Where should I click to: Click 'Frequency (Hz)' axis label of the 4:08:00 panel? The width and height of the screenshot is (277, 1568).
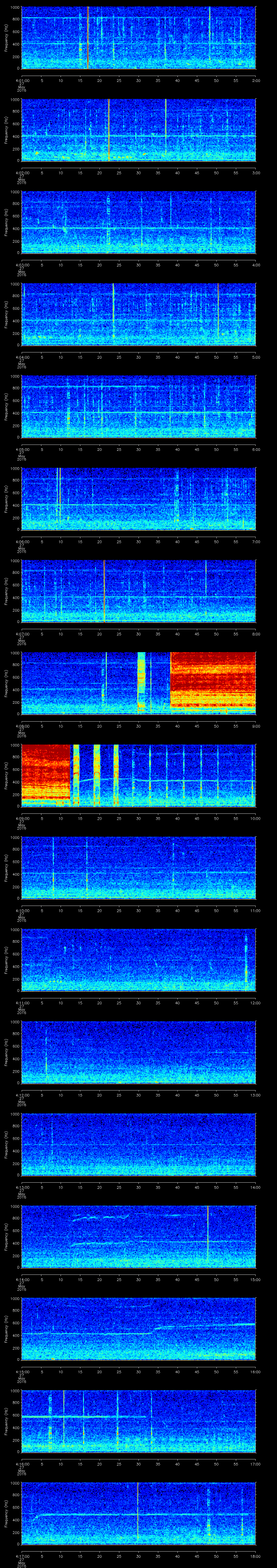6,683
